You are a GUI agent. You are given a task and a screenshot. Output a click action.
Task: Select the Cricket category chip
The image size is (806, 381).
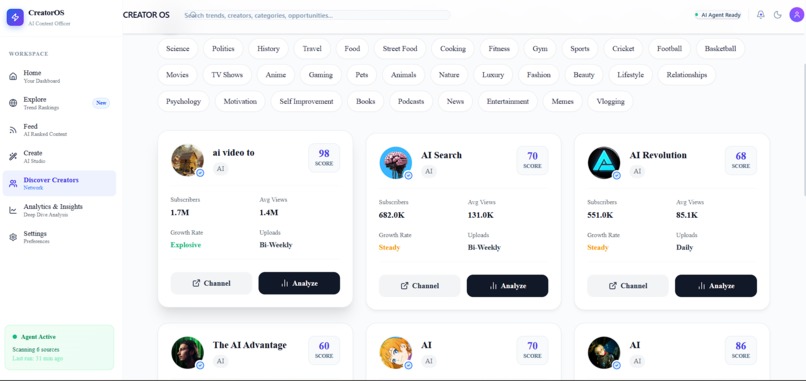(623, 48)
